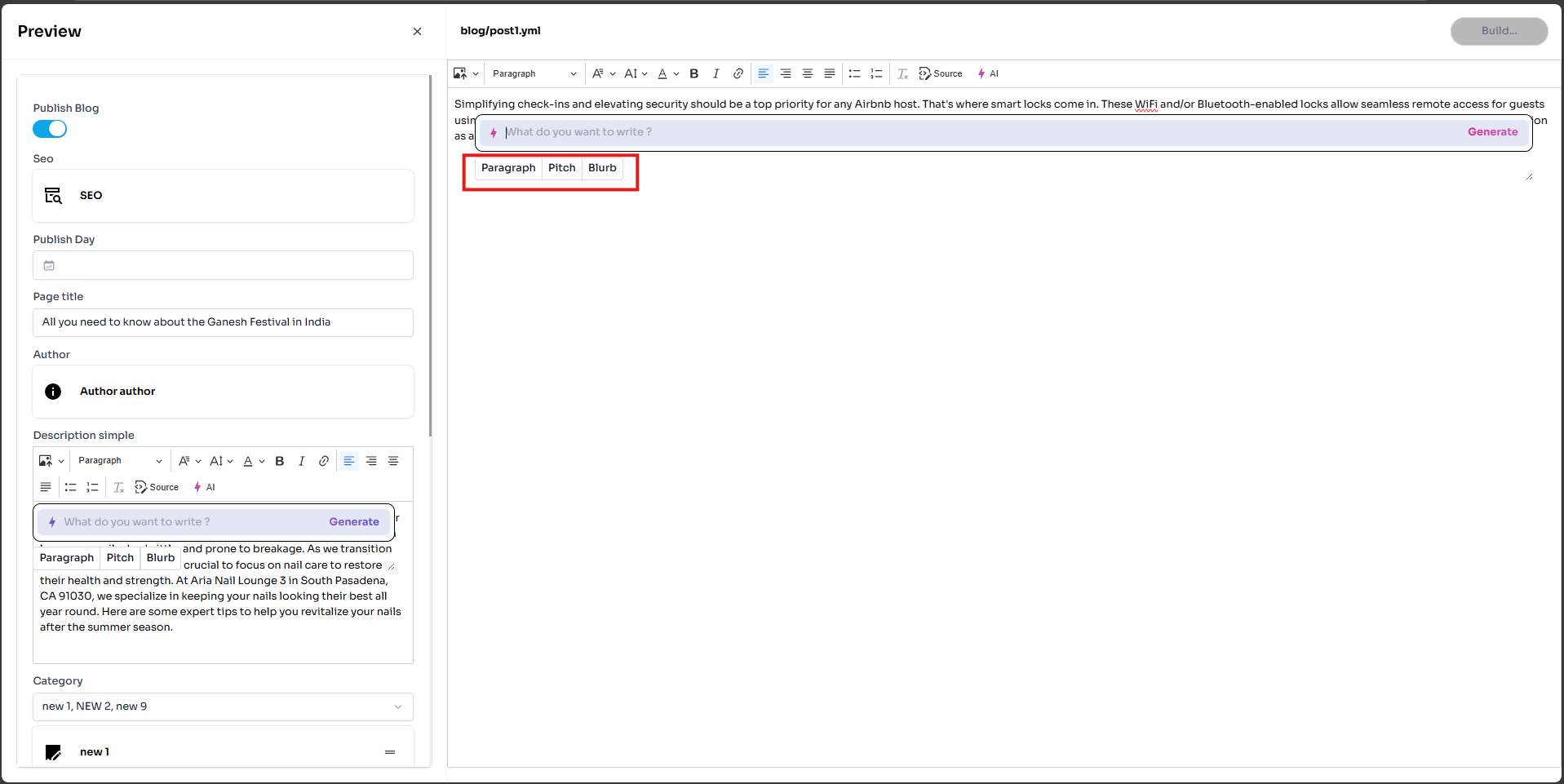The height and width of the screenshot is (784, 1564).
Task: Open font color dropdown in main toolbar
Action: [668, 73]
